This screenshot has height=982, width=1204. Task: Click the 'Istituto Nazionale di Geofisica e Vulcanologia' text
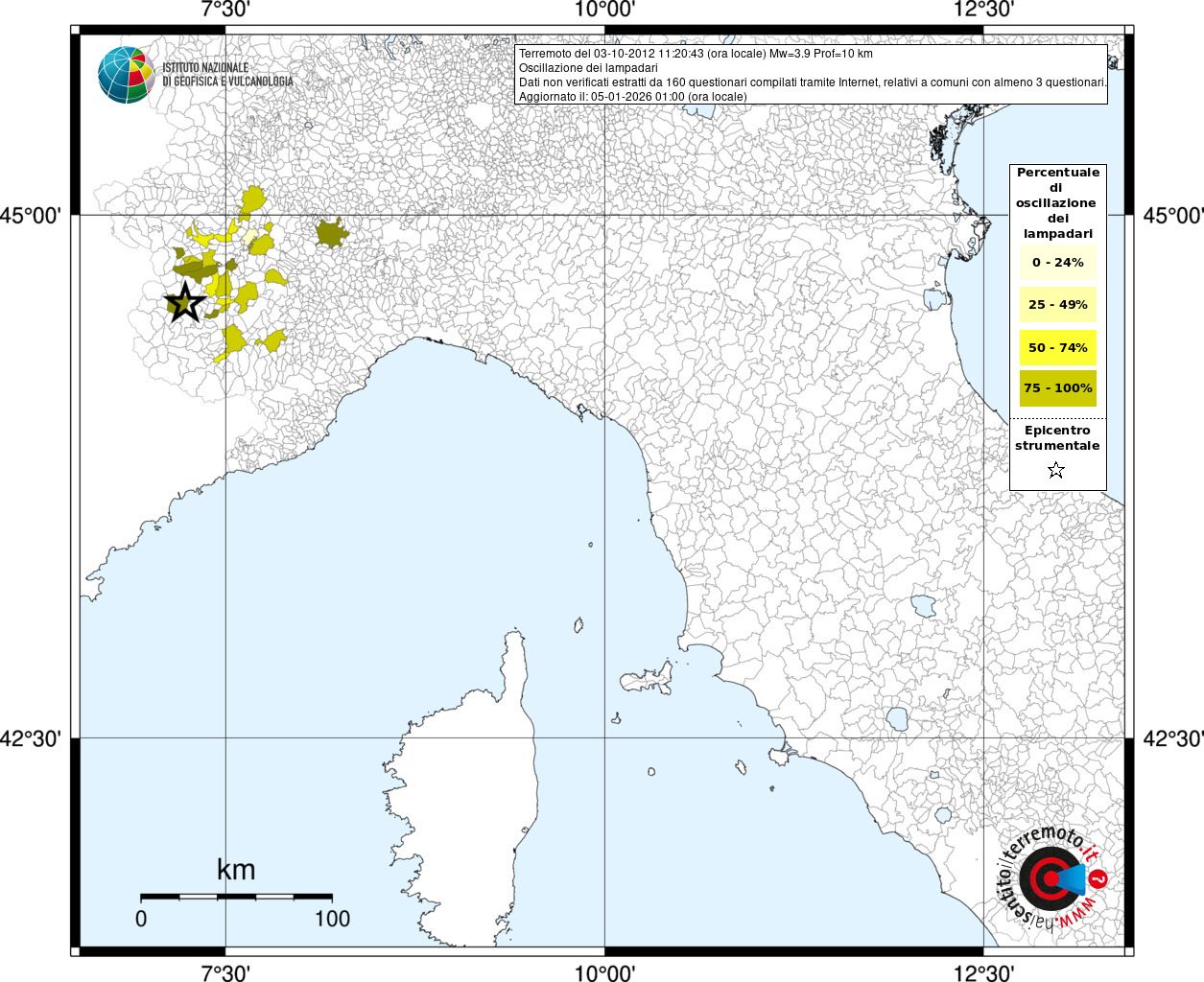pos(227,75)
